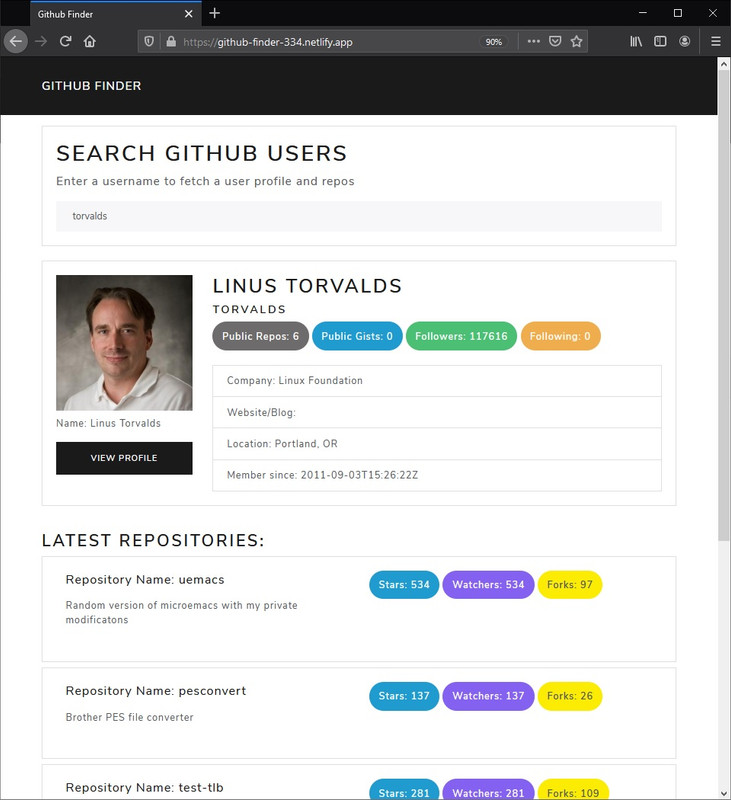Open the hamburger application menu
This screenshot has width=731, height=800.
click(x=716, y=41)
